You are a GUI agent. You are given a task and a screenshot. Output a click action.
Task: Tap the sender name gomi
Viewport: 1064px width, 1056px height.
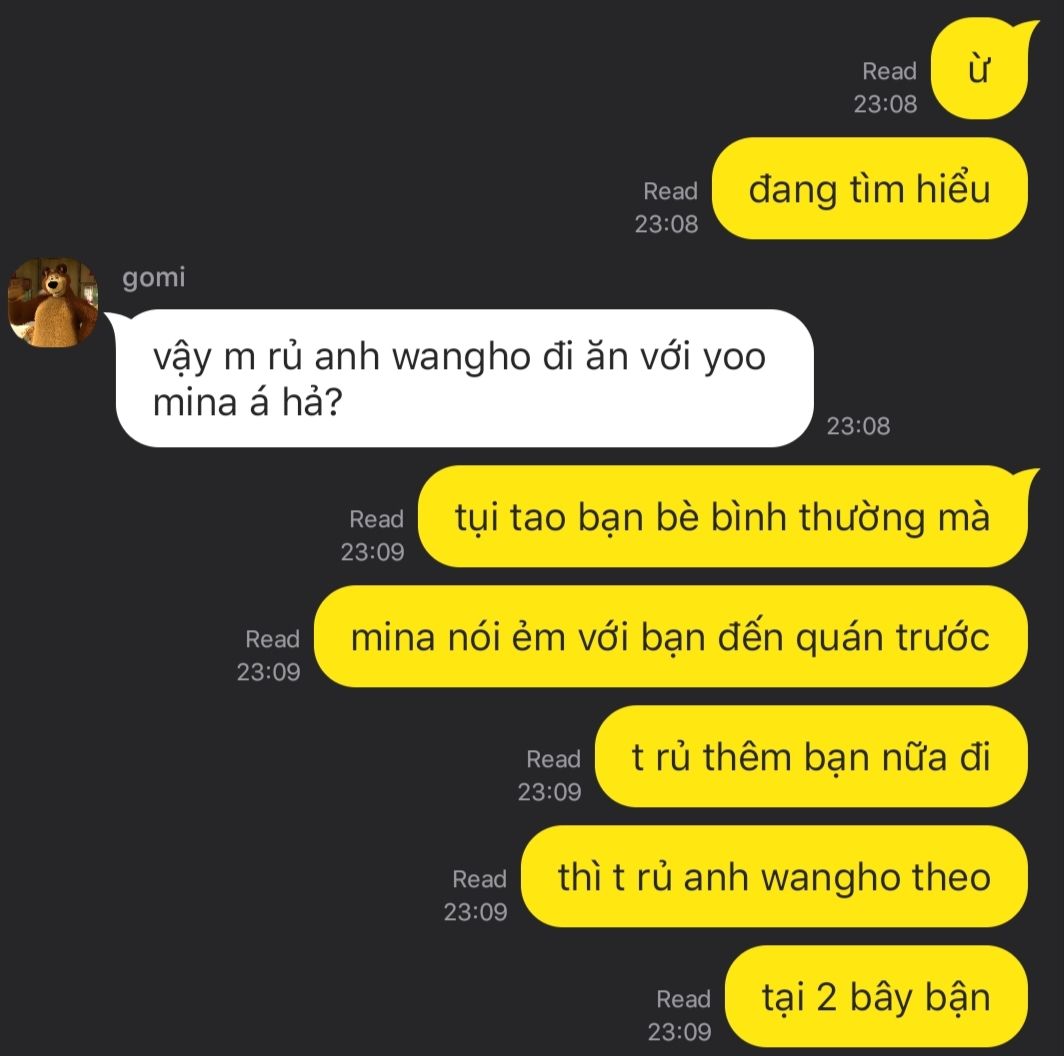point(154,278)
